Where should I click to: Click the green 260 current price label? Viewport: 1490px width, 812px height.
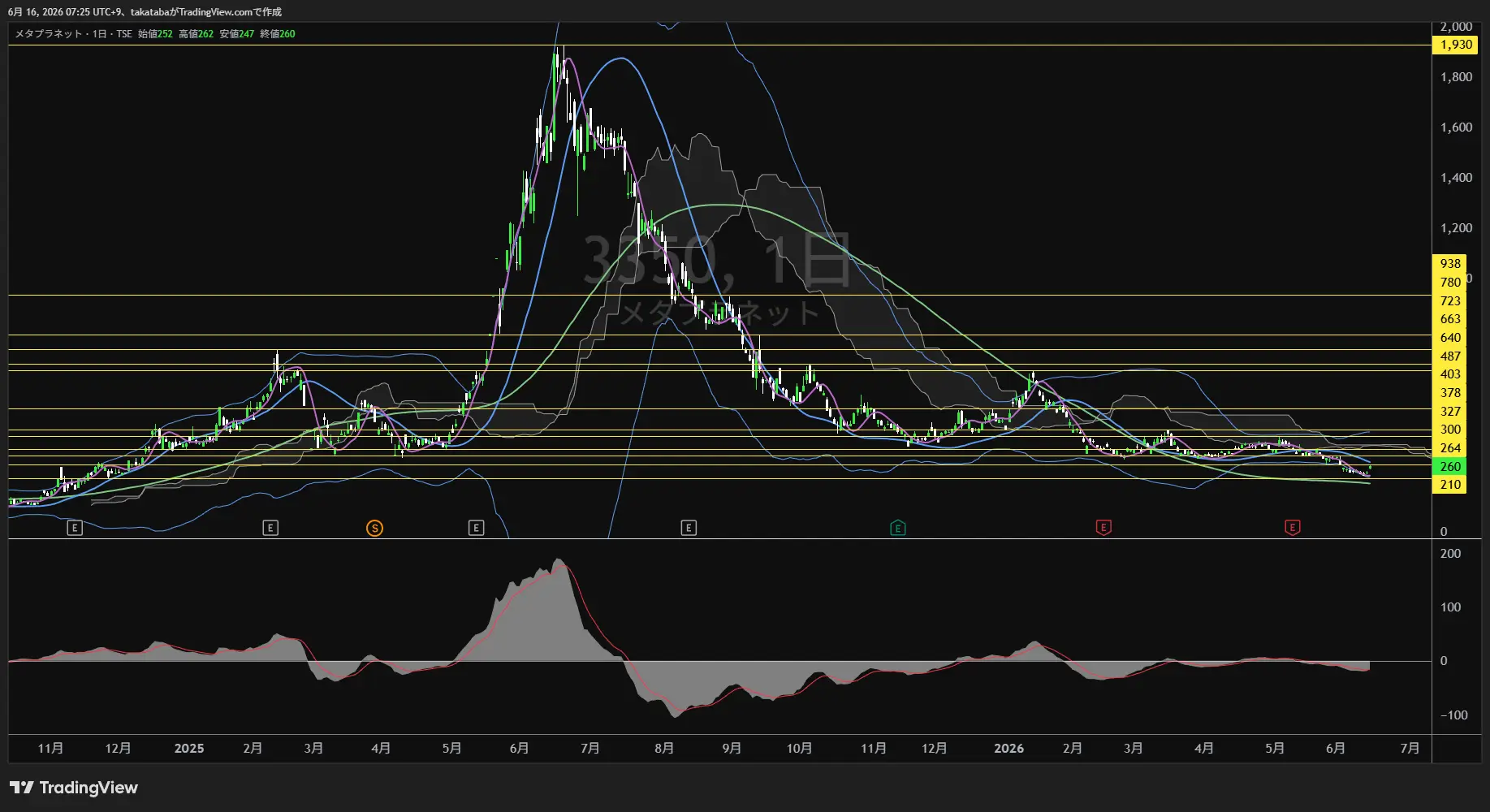[1450, 467]
